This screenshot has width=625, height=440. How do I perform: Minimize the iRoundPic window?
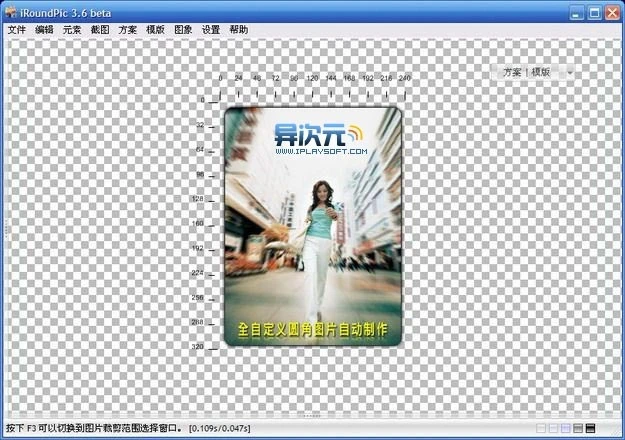[576, 12]
